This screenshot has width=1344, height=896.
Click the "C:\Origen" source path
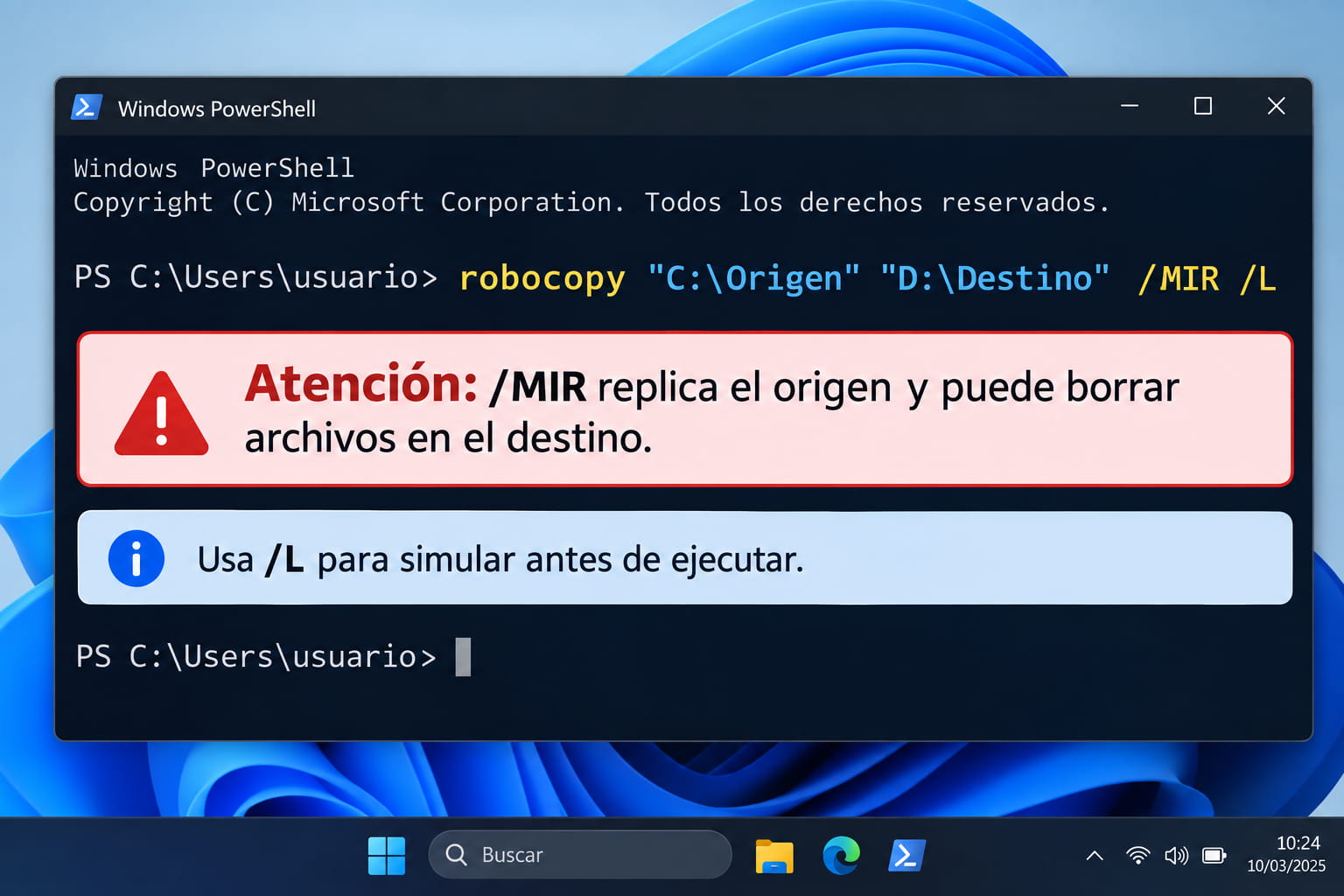click(x=753, y=278)
